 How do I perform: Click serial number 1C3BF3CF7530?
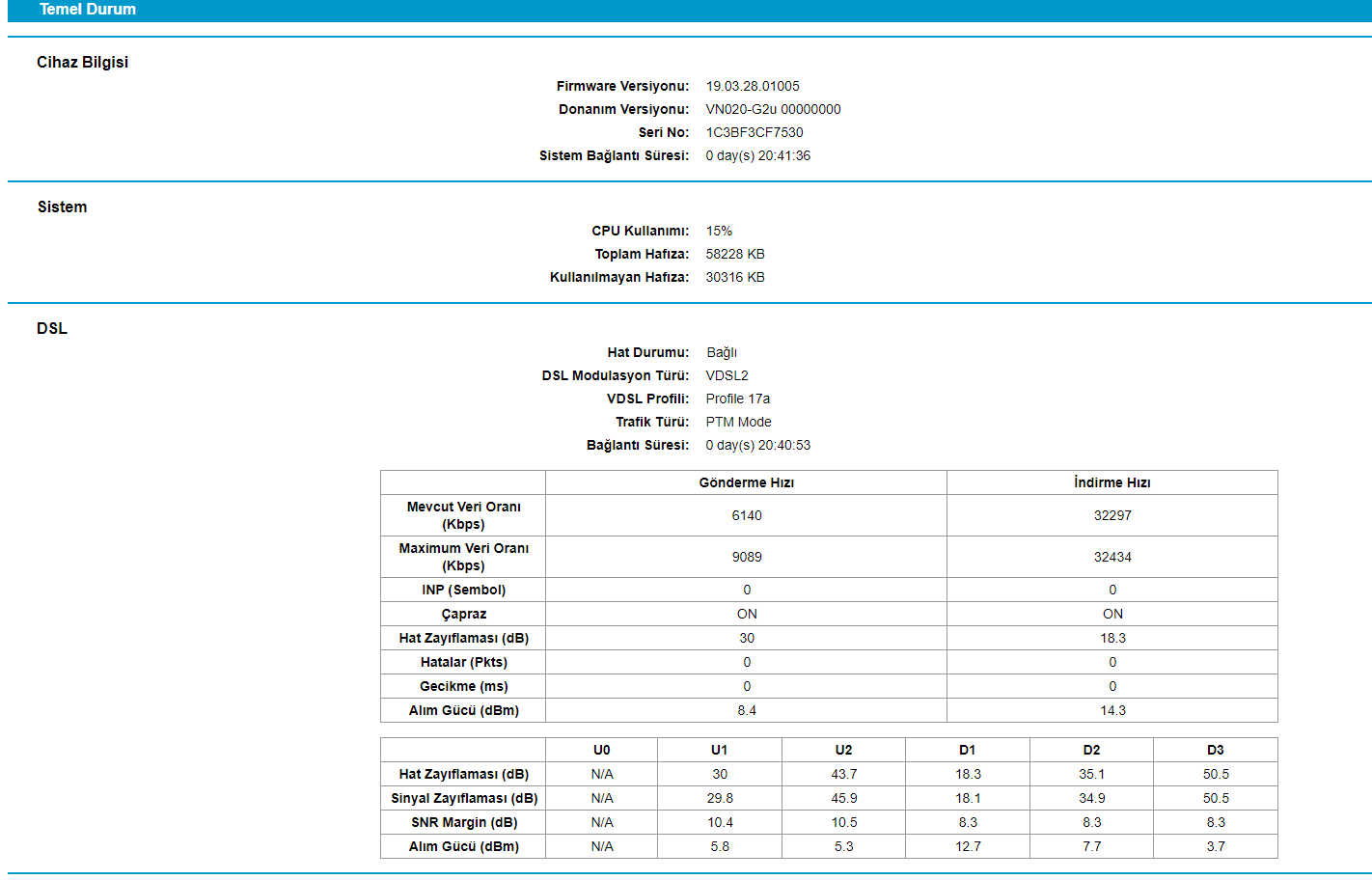click(755, 132)
